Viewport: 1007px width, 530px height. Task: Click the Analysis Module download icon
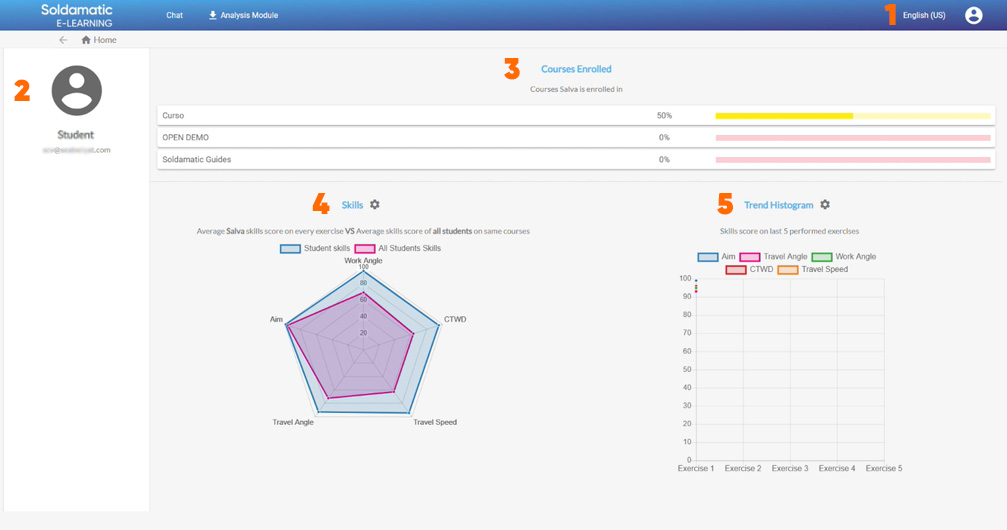[x=213, y=16]
